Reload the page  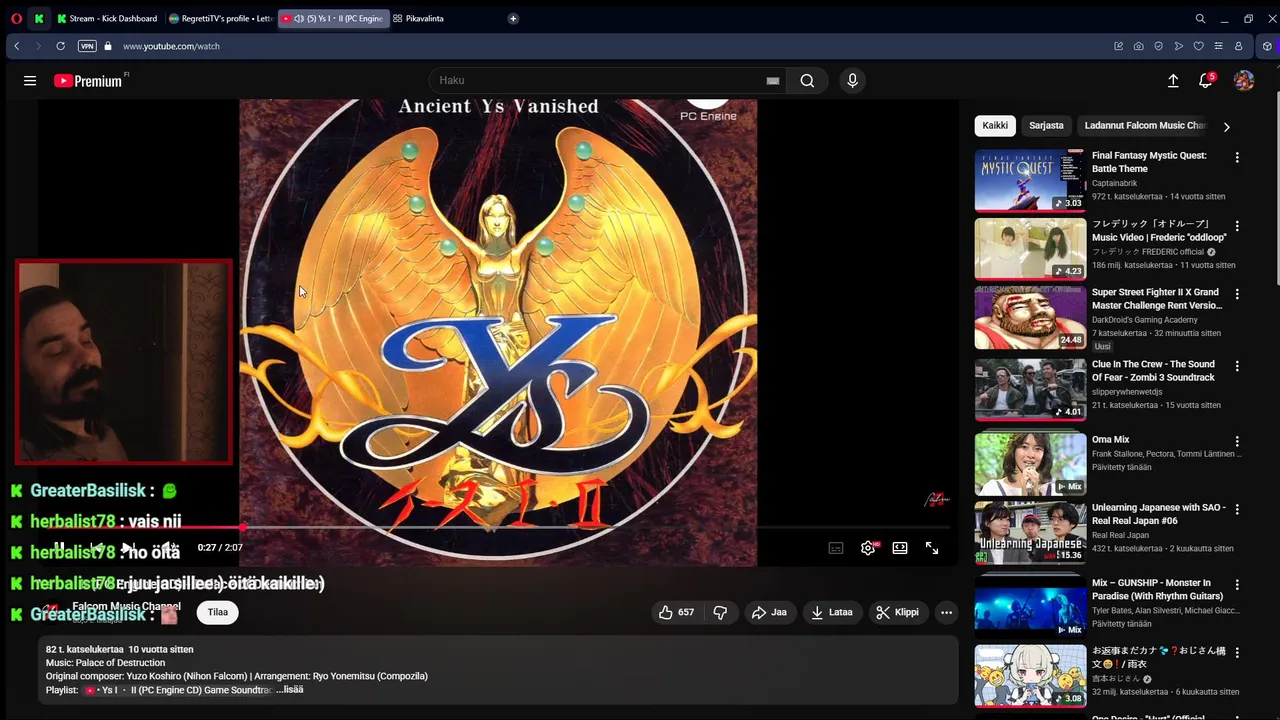coord(60,46)
